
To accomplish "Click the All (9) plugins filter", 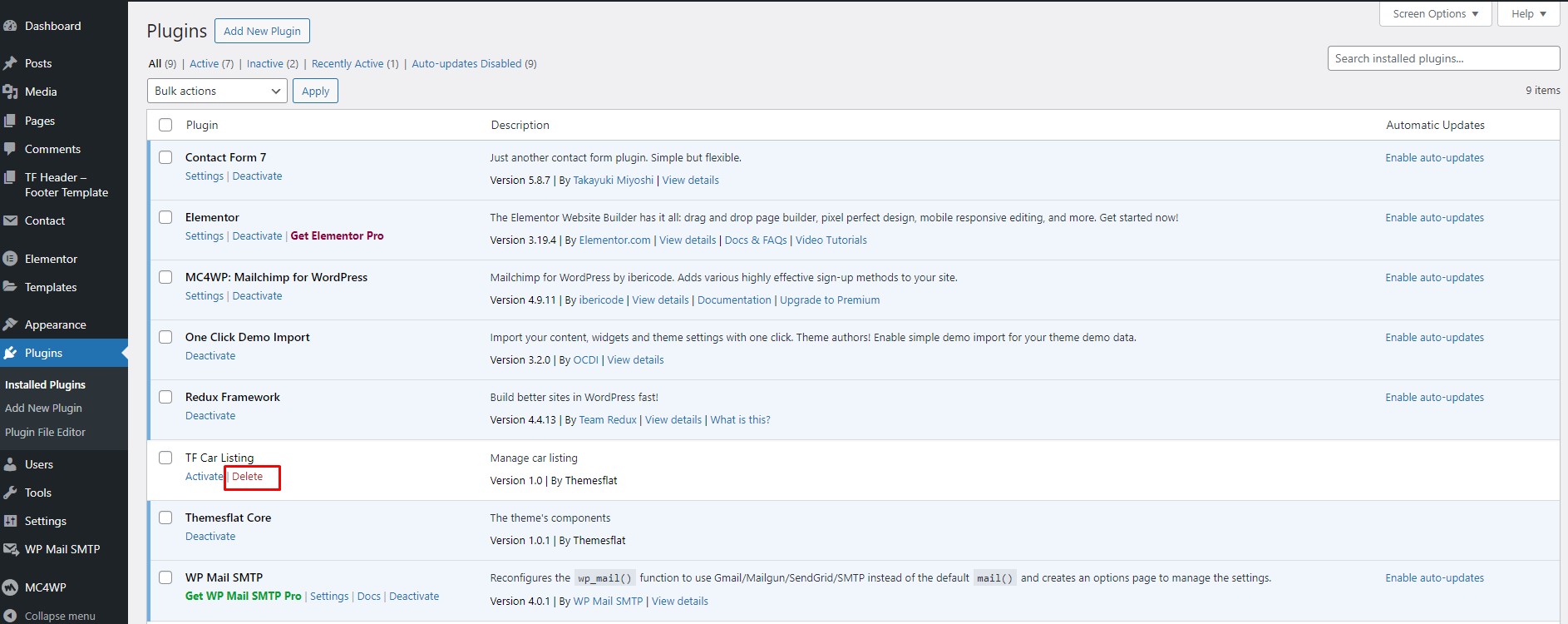I will tap(162, 63).
